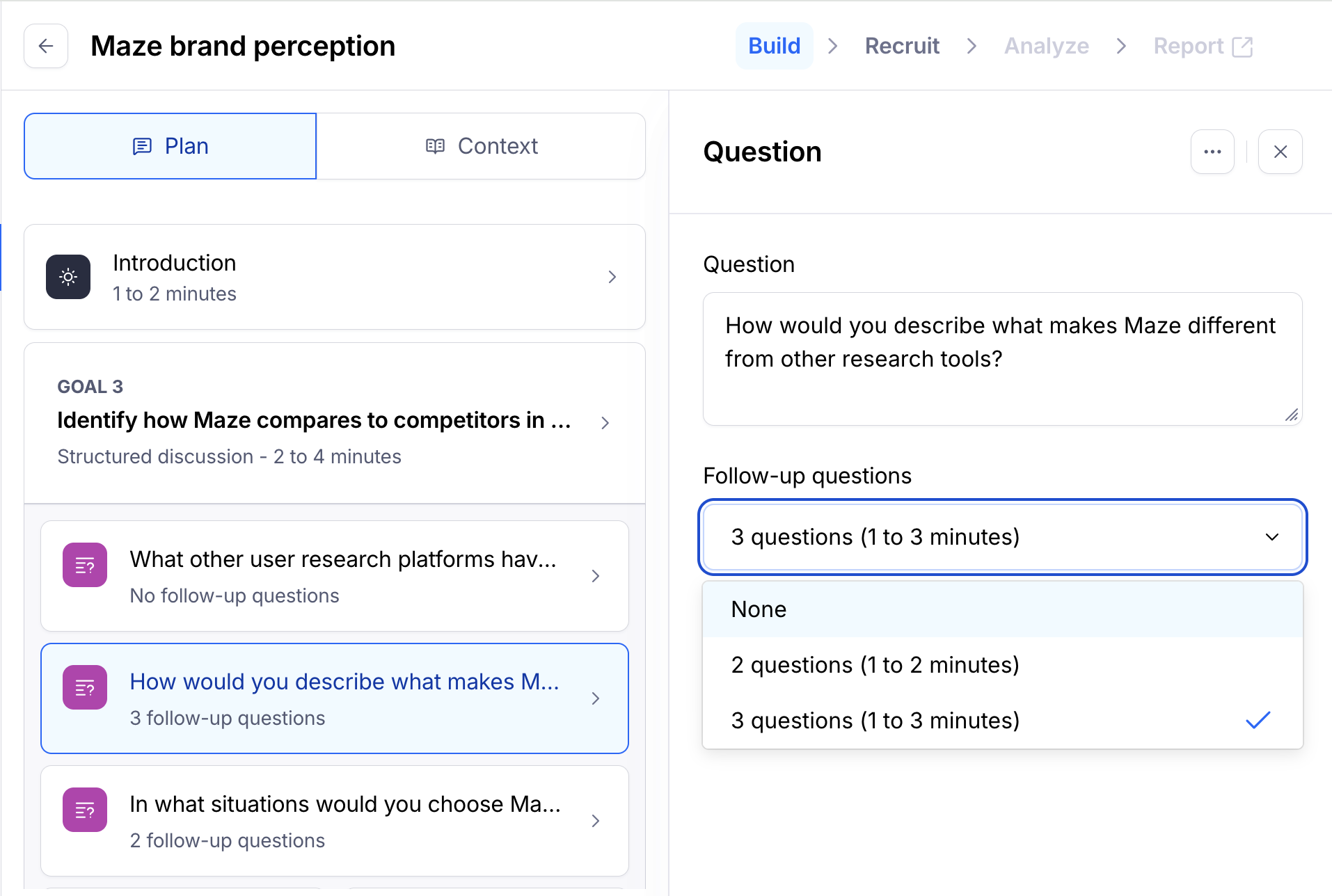Open the three-dots more options menu
This screenshot has width=1332, height=896.
coord(1212,152)
